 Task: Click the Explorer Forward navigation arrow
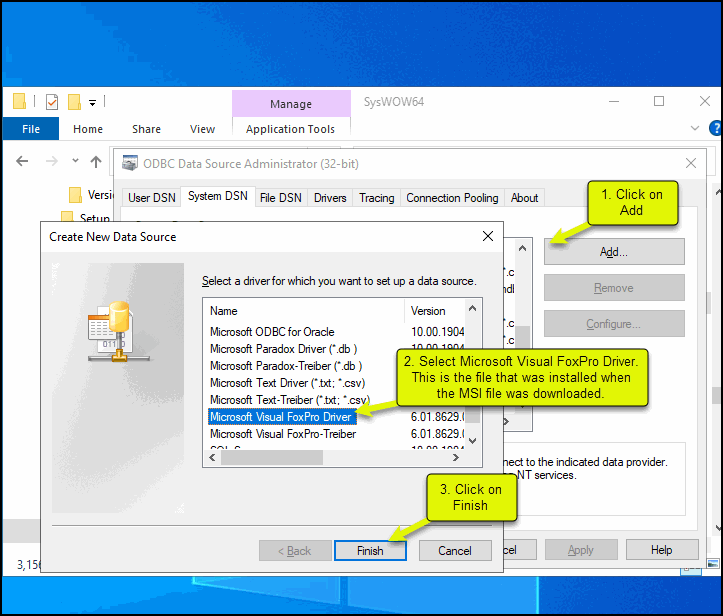pos(52,161)
